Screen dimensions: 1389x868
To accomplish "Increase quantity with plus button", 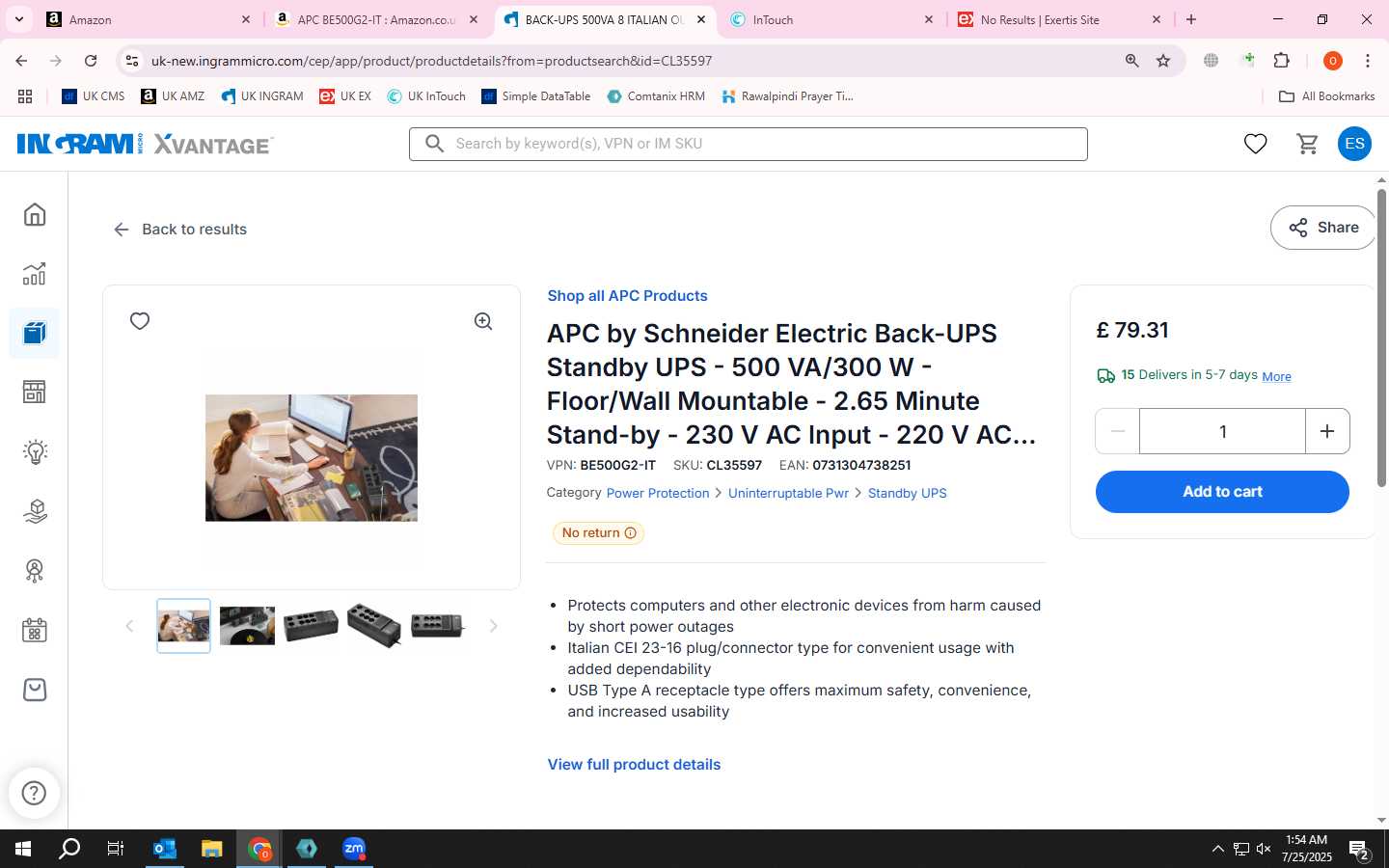I will coord(1327,431).
